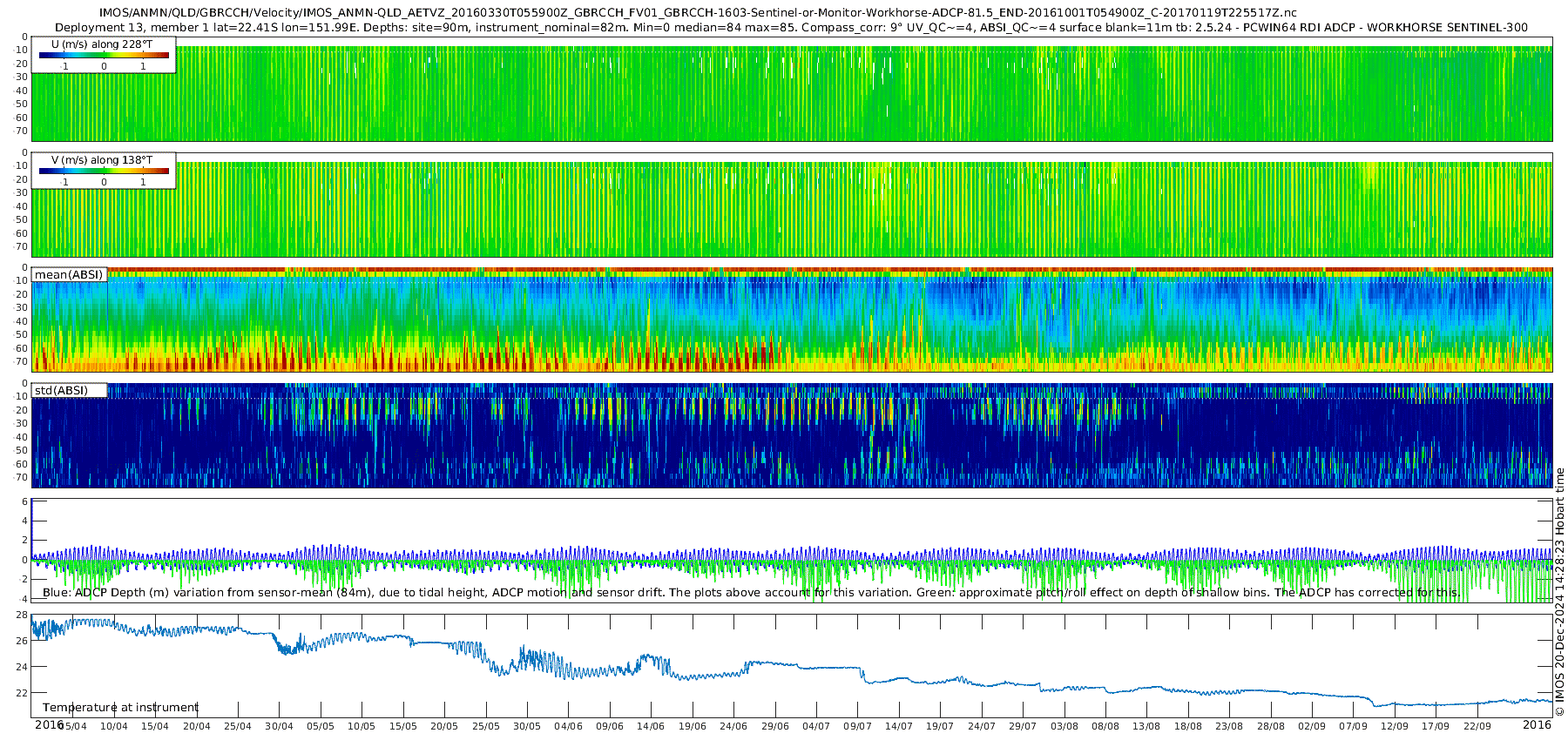Image resolution: width=1568 pixels, height=740 pixels.
Task: Click the 19/07 date tick label
Action: pos(940,727)
